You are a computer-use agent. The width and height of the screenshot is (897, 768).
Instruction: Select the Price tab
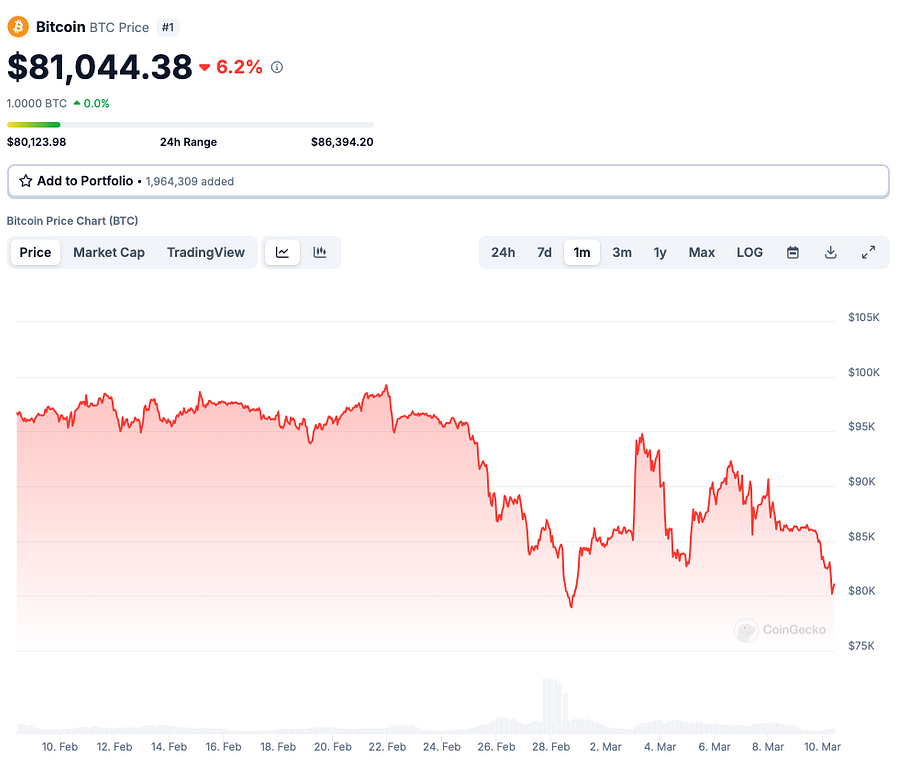(35, 252)
